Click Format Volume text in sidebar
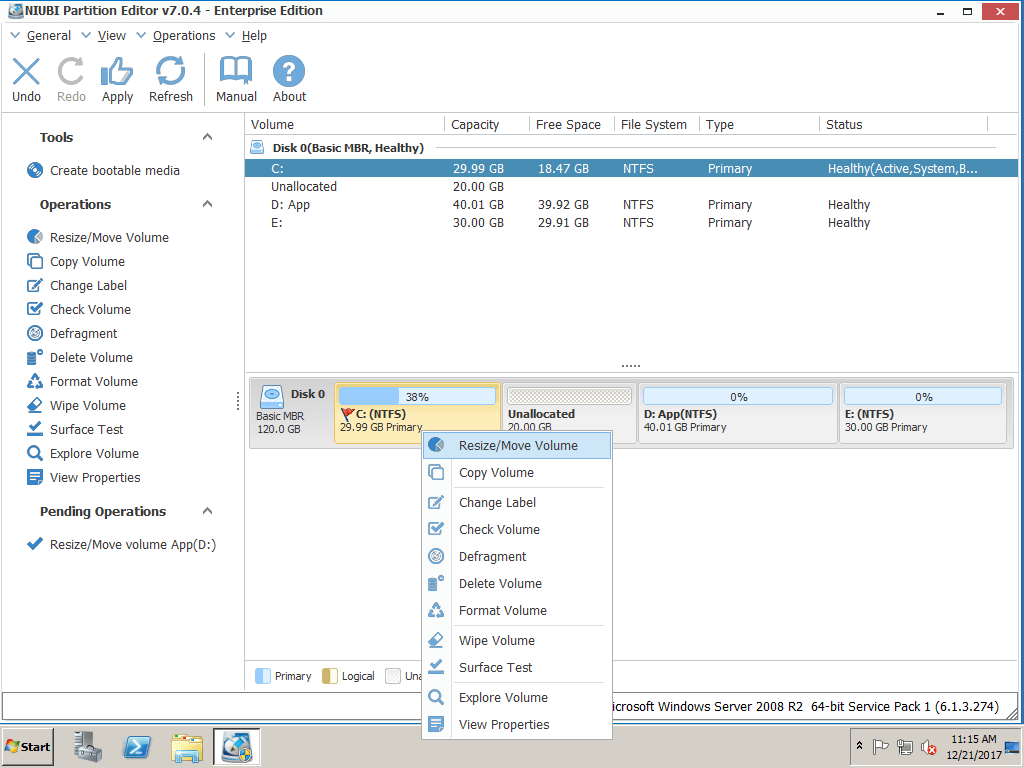The height and width of the screenshot is (768, 1024). (x=94, y=381)
